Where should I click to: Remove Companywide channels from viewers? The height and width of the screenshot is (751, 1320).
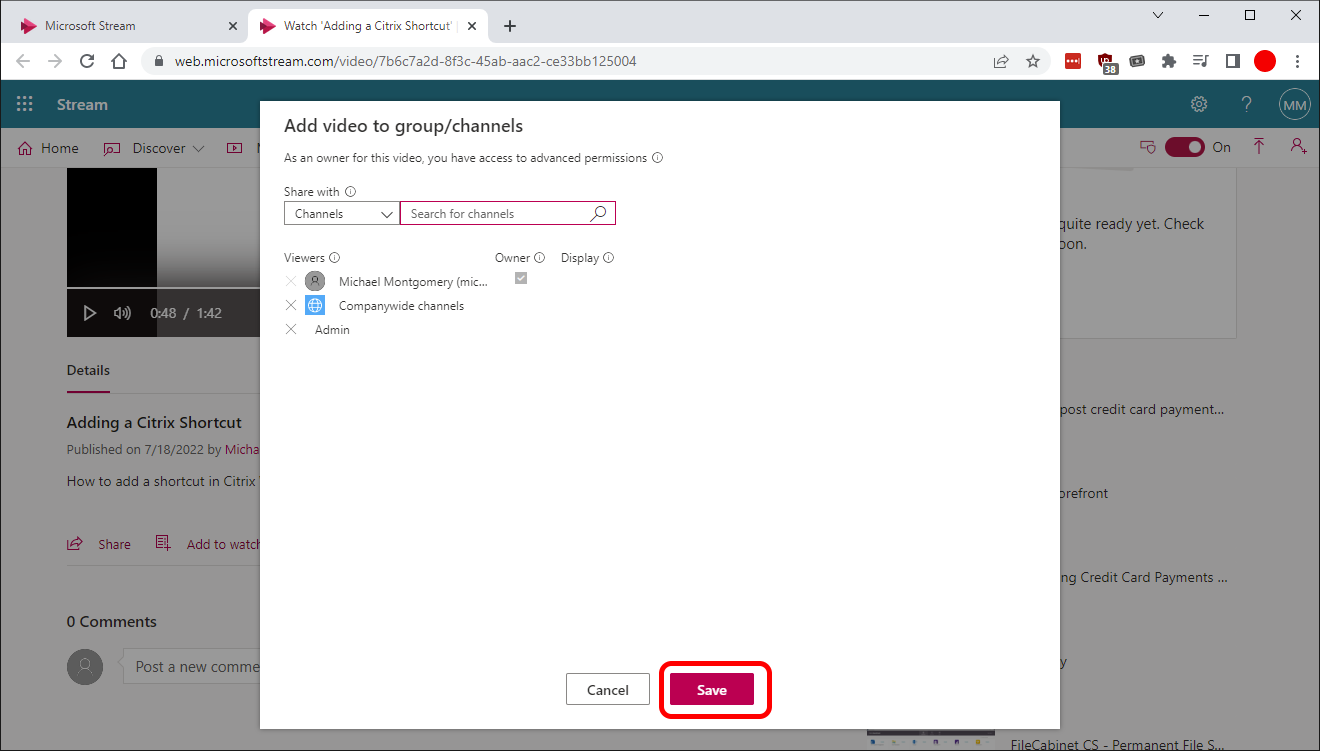291,306
